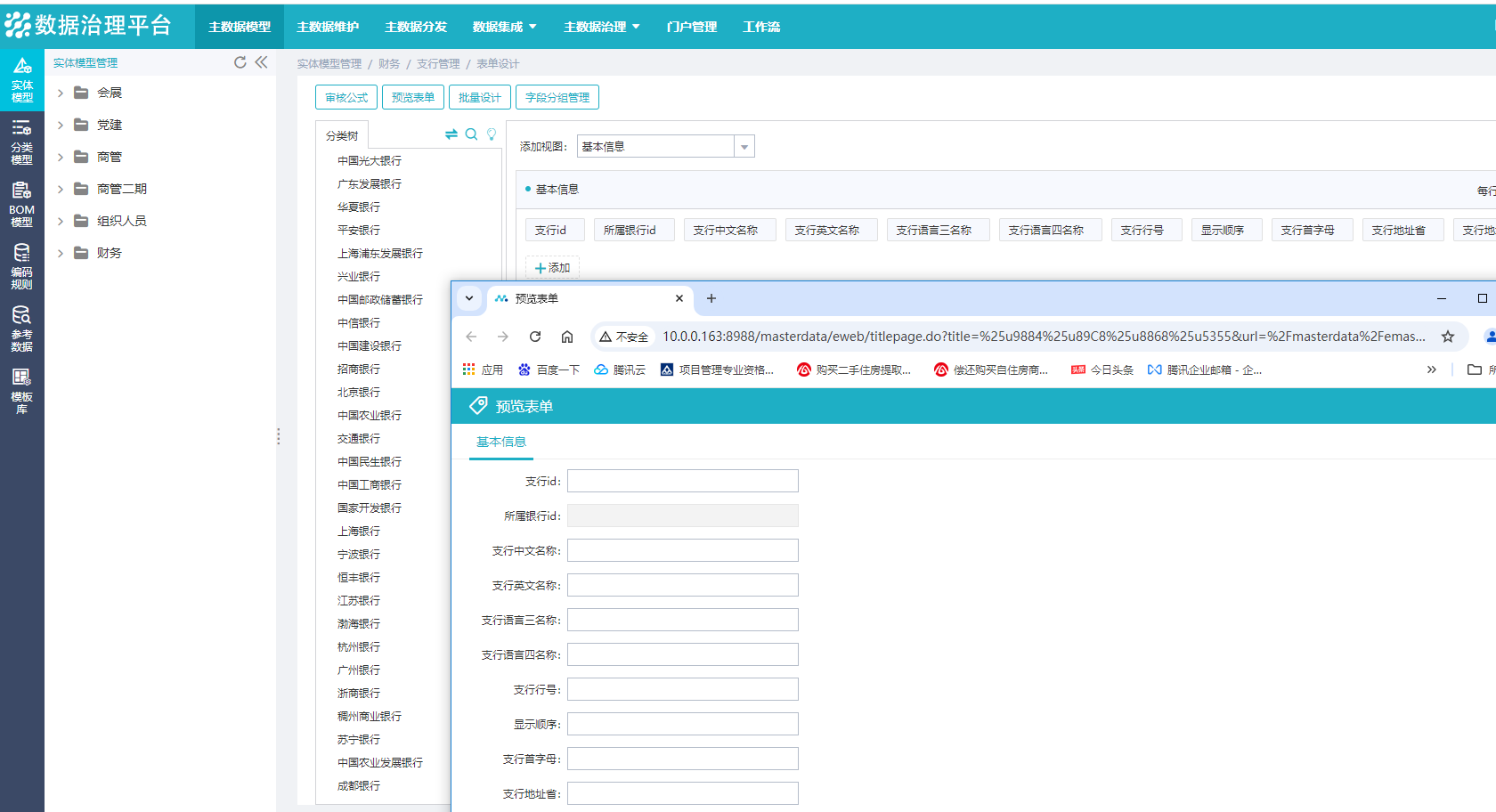The width and height of the screenshot is (1496, 812).
Task: Expand the 组织人员 folder node
Action: click(61, 222)
